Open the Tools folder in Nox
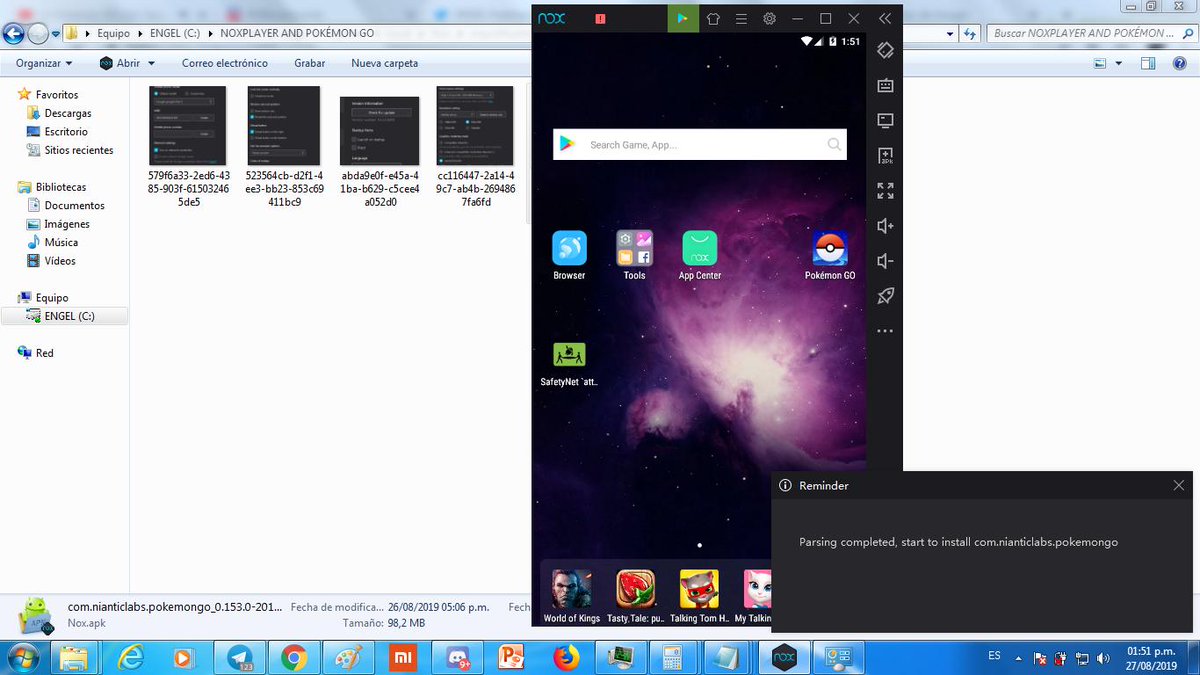 click(634, 255)
